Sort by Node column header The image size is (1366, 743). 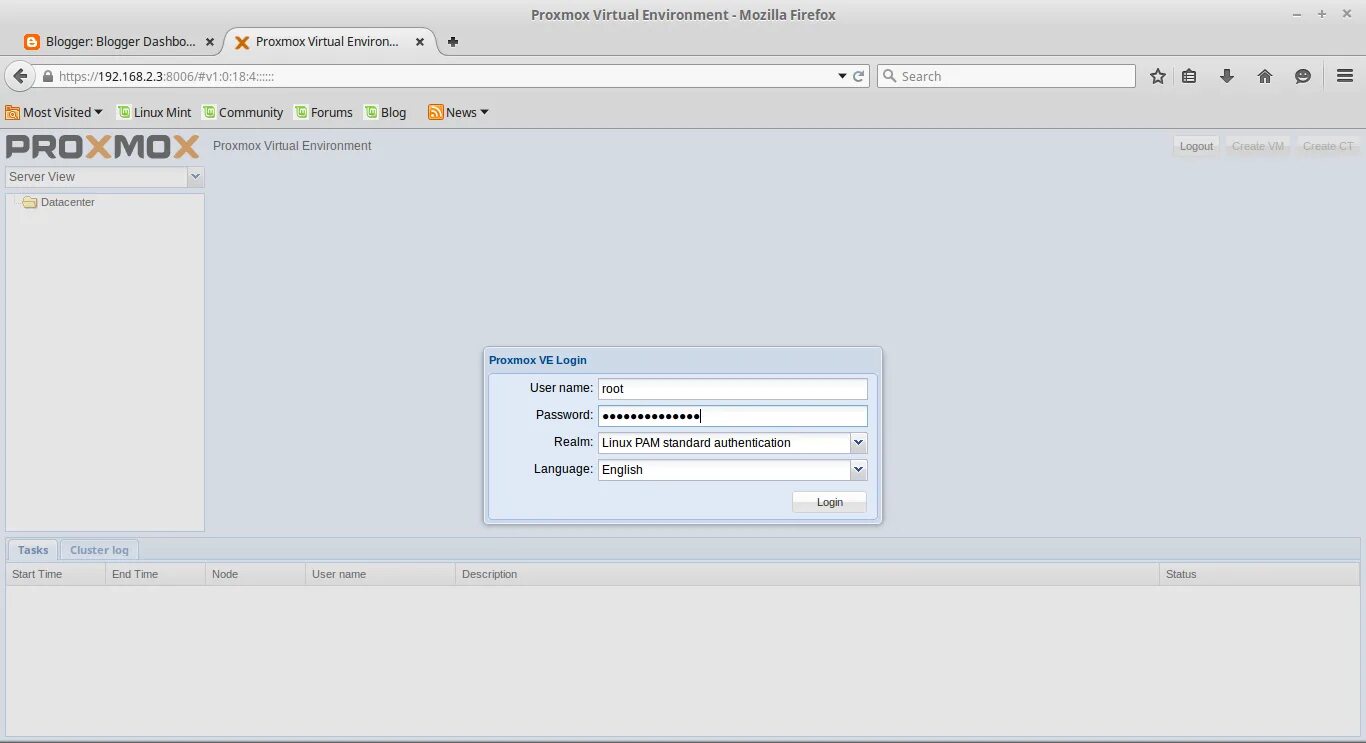click(x=255, y=574)
